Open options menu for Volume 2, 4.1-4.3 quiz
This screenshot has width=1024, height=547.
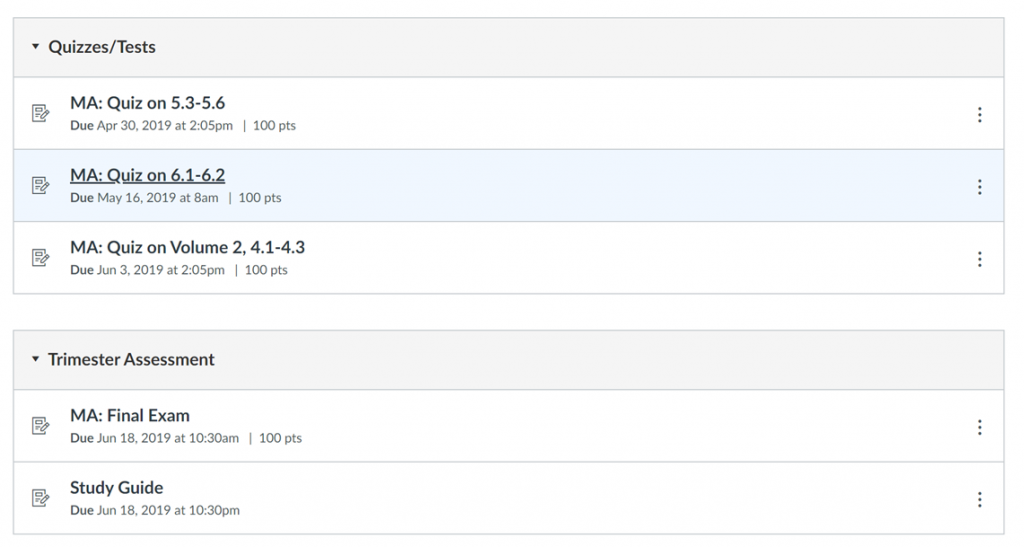click(979, 259)
